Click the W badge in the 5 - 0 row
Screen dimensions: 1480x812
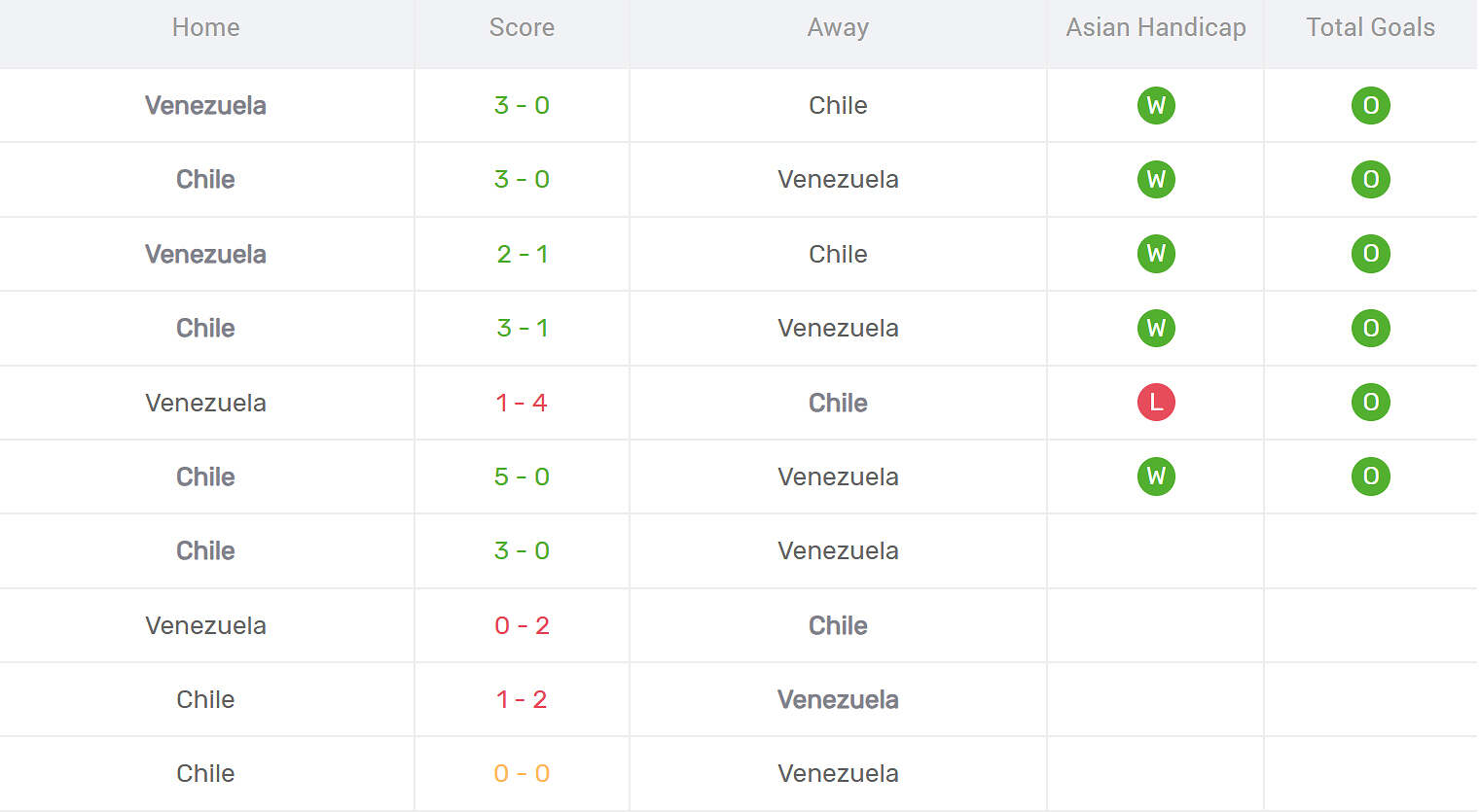[x=1156, y=477]
